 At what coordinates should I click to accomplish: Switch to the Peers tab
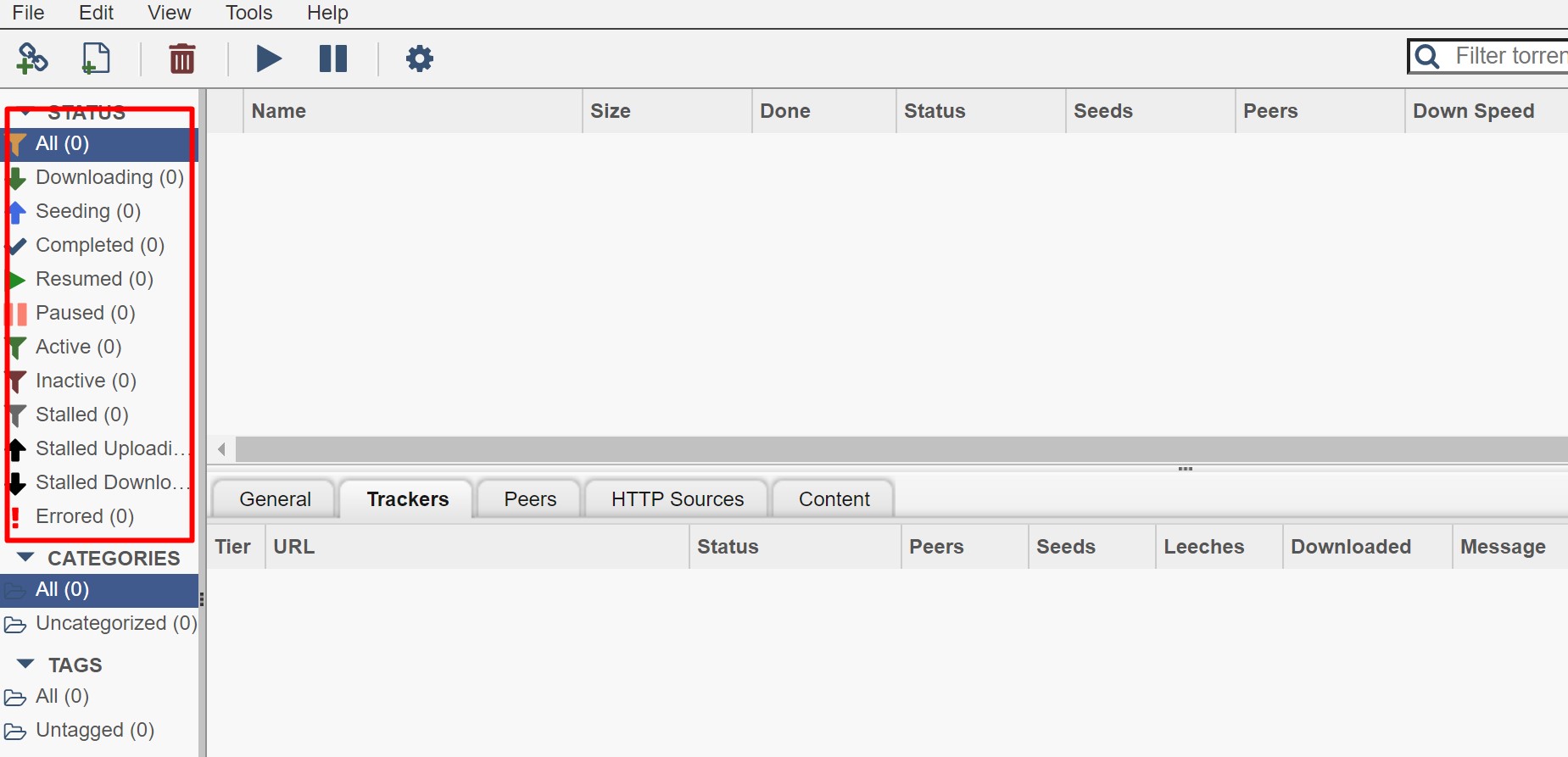(530, 499)
